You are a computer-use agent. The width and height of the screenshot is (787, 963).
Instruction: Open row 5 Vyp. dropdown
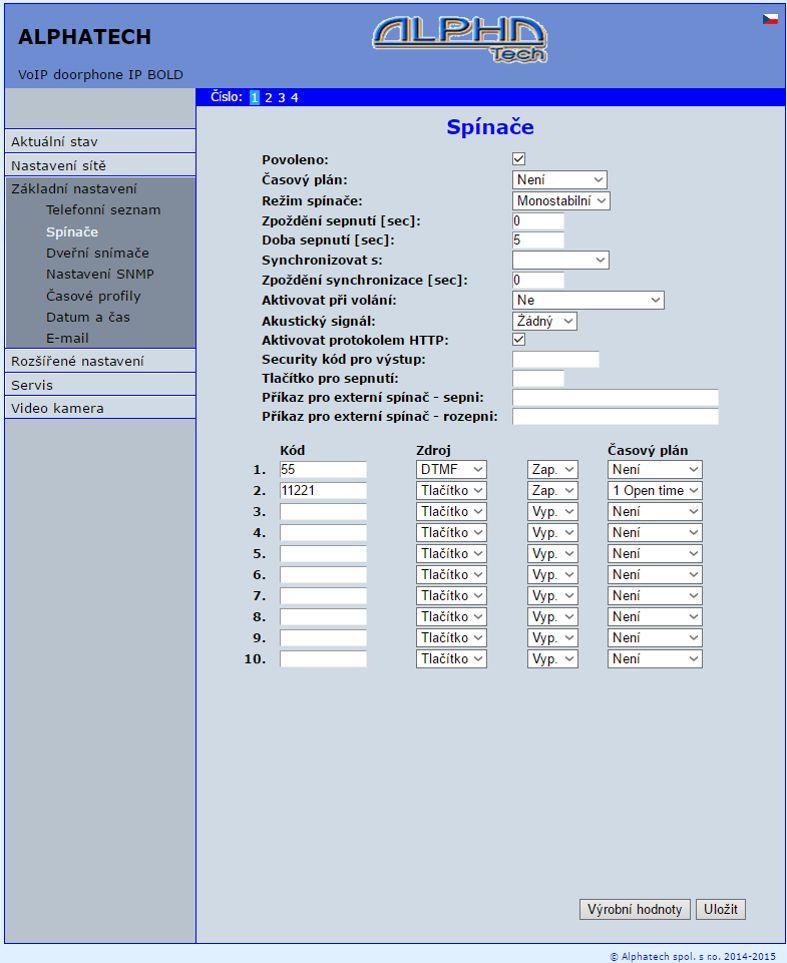tap(552, 554)
